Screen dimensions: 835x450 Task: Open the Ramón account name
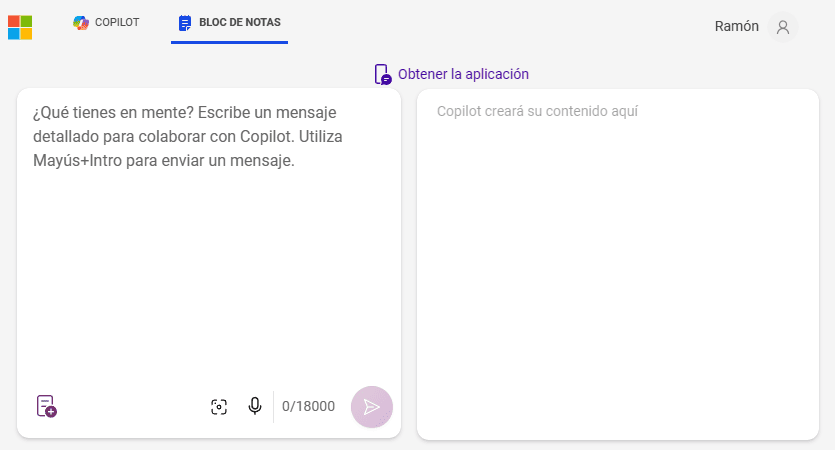(x=736, y=26)
